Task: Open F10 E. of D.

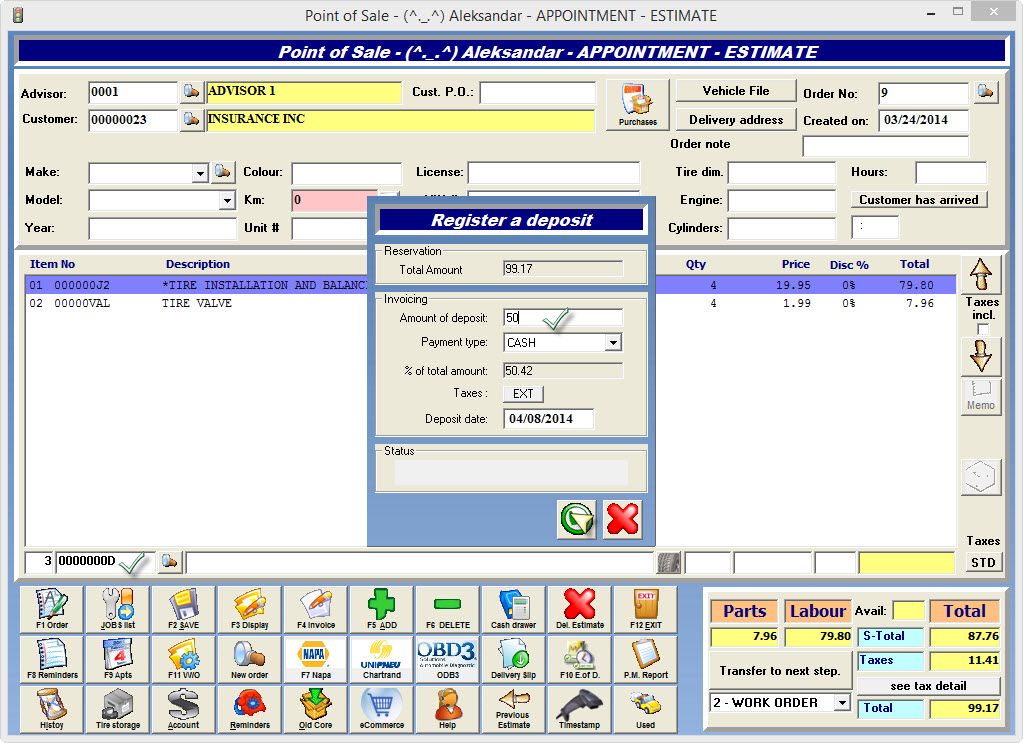Action: [x=579, y=659]
